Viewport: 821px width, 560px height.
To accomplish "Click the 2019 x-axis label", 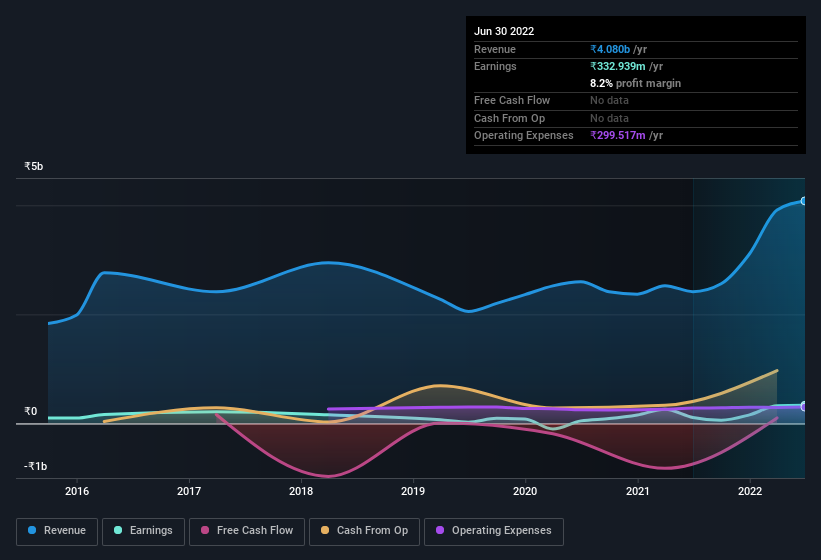I will click(x=413, y=491).
